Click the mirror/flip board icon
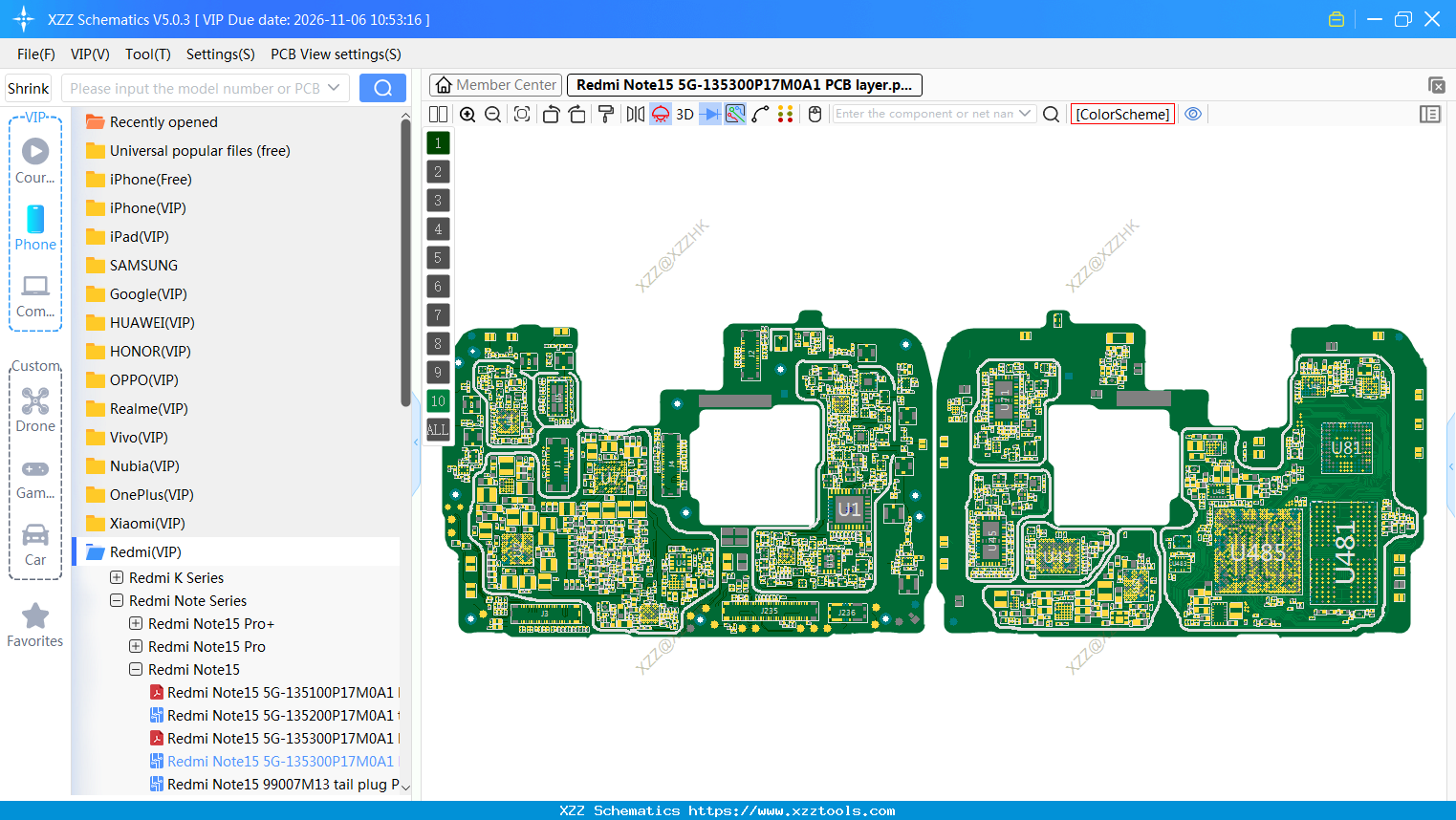Image resolution: width=1456 pixels, height=820 pixels. (634, 114)
